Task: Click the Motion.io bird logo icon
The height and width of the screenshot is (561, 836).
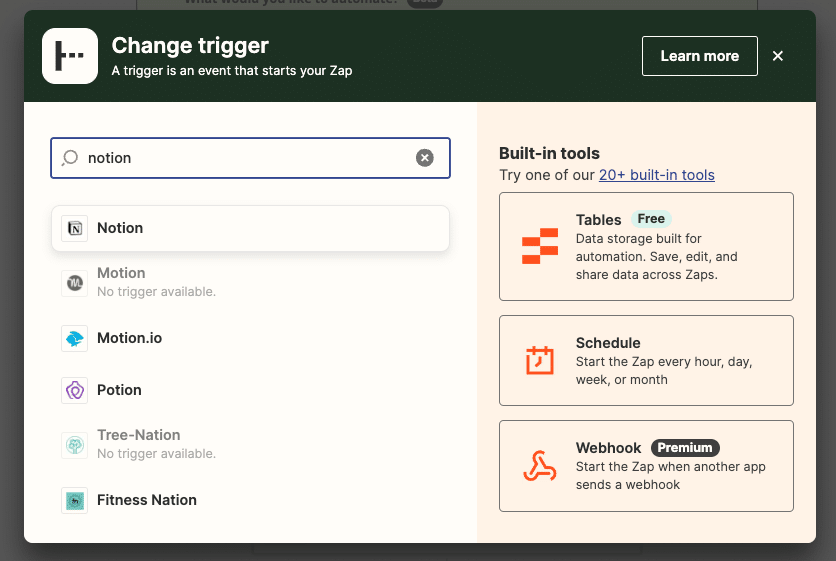Action: 75,338
